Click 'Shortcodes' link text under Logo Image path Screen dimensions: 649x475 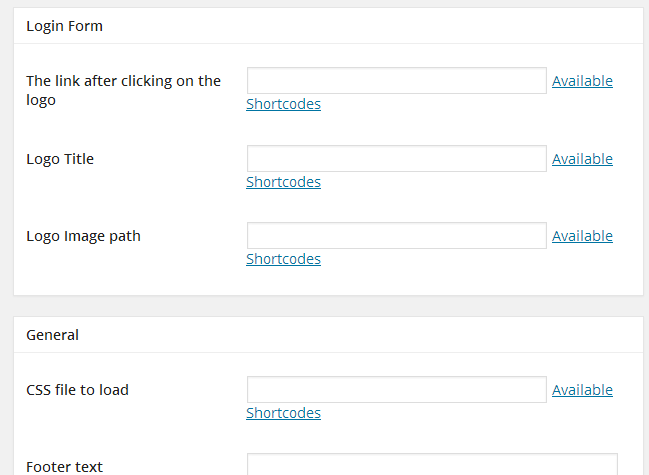(x=283, y=259)
